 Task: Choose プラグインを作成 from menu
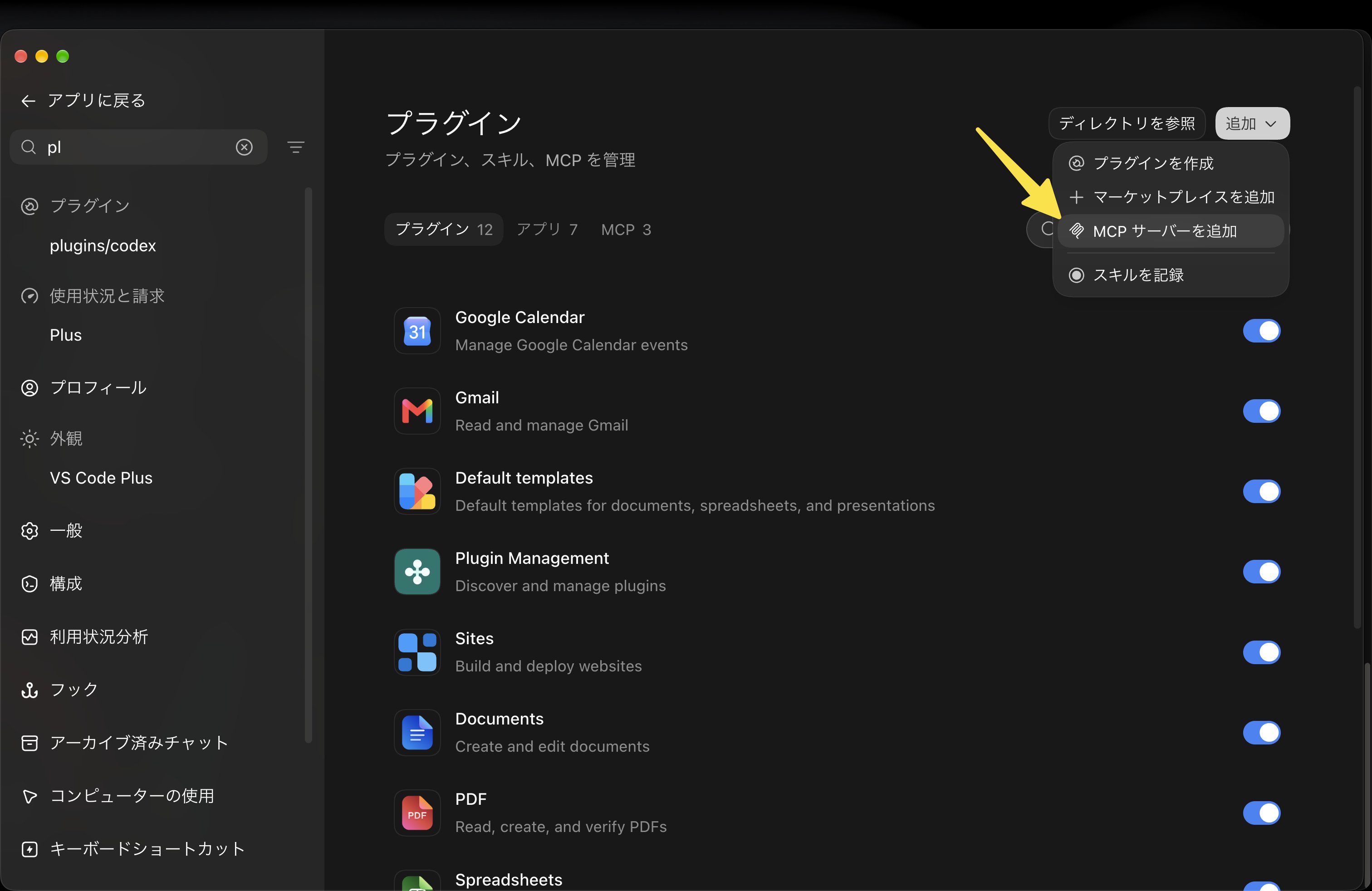1170,163
